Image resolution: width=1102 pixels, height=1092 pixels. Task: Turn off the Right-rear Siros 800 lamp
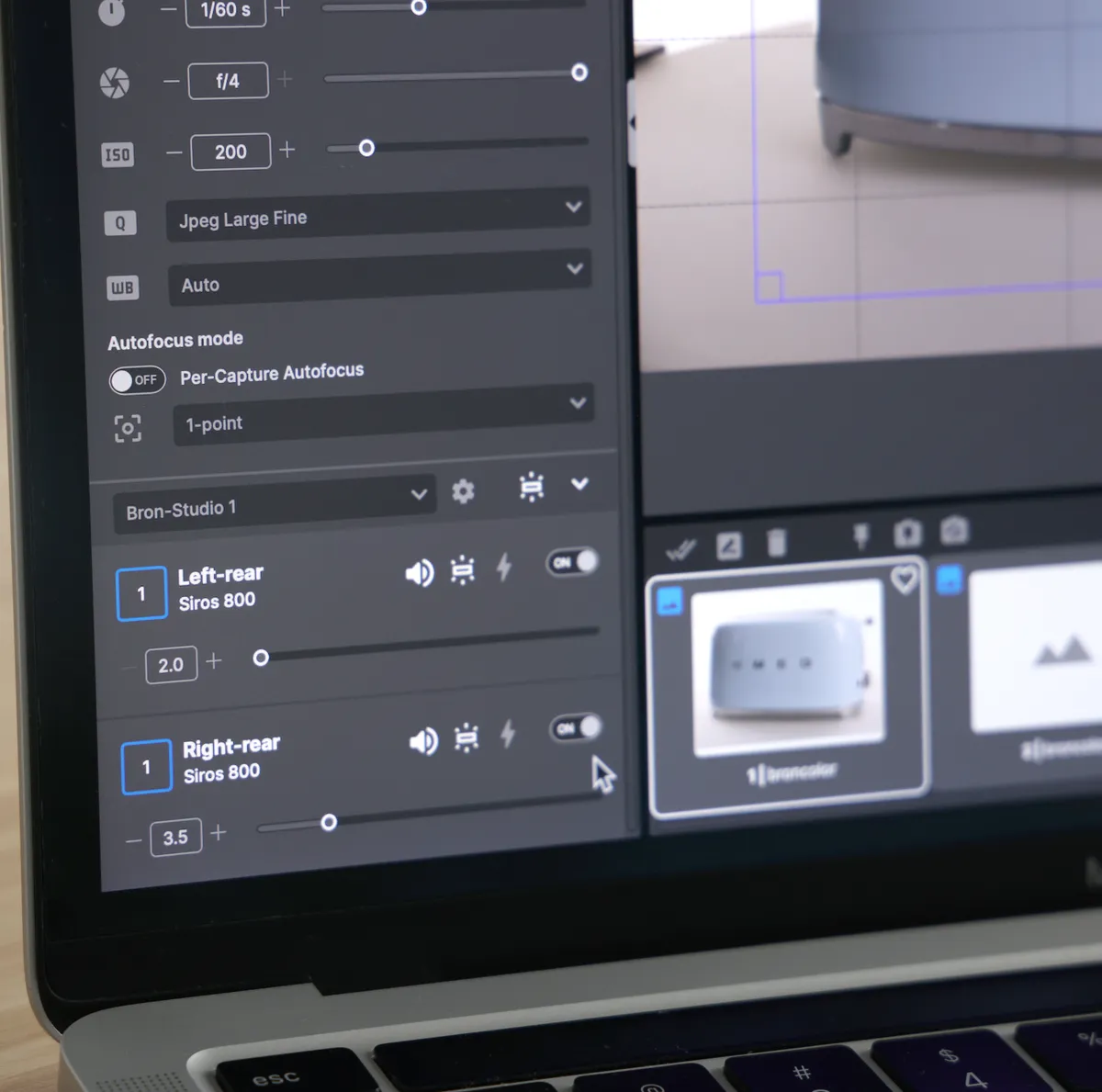pos(576,727)
